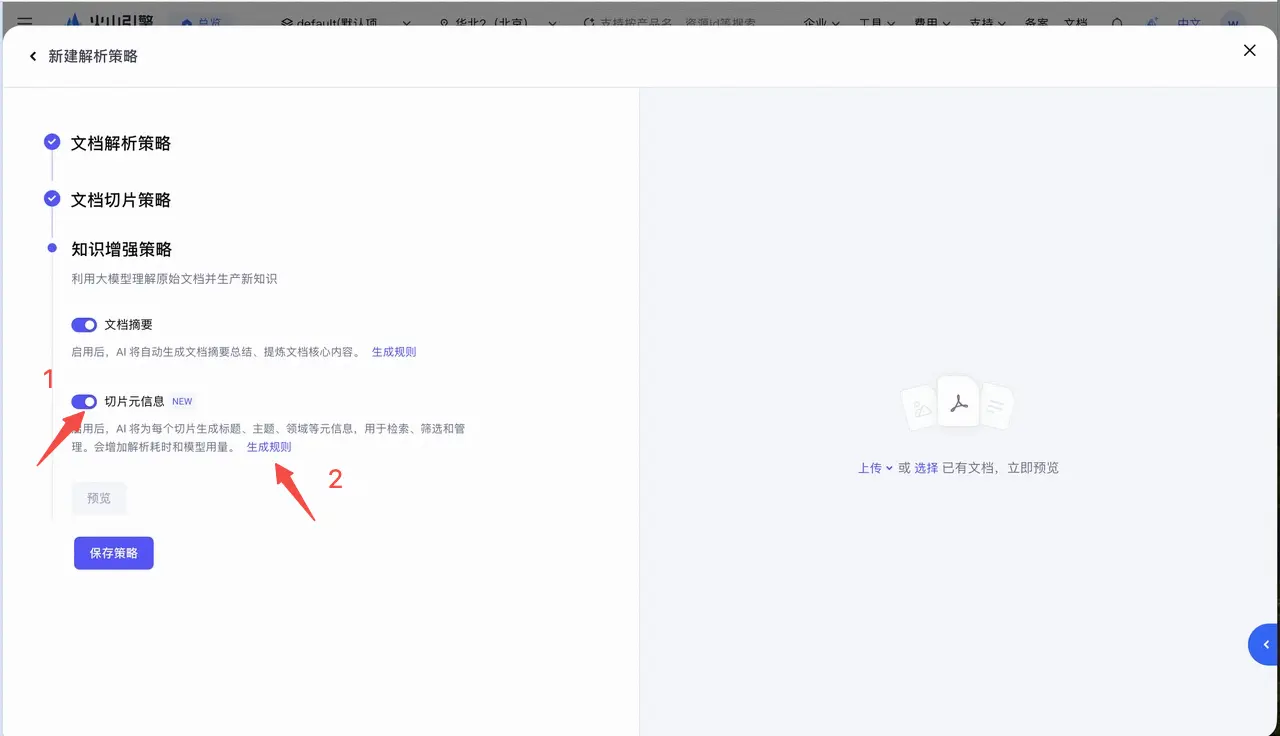Screen dimensions: 1280x736
Task: Turn off the 切片元信息 switch
Action: 84,402
